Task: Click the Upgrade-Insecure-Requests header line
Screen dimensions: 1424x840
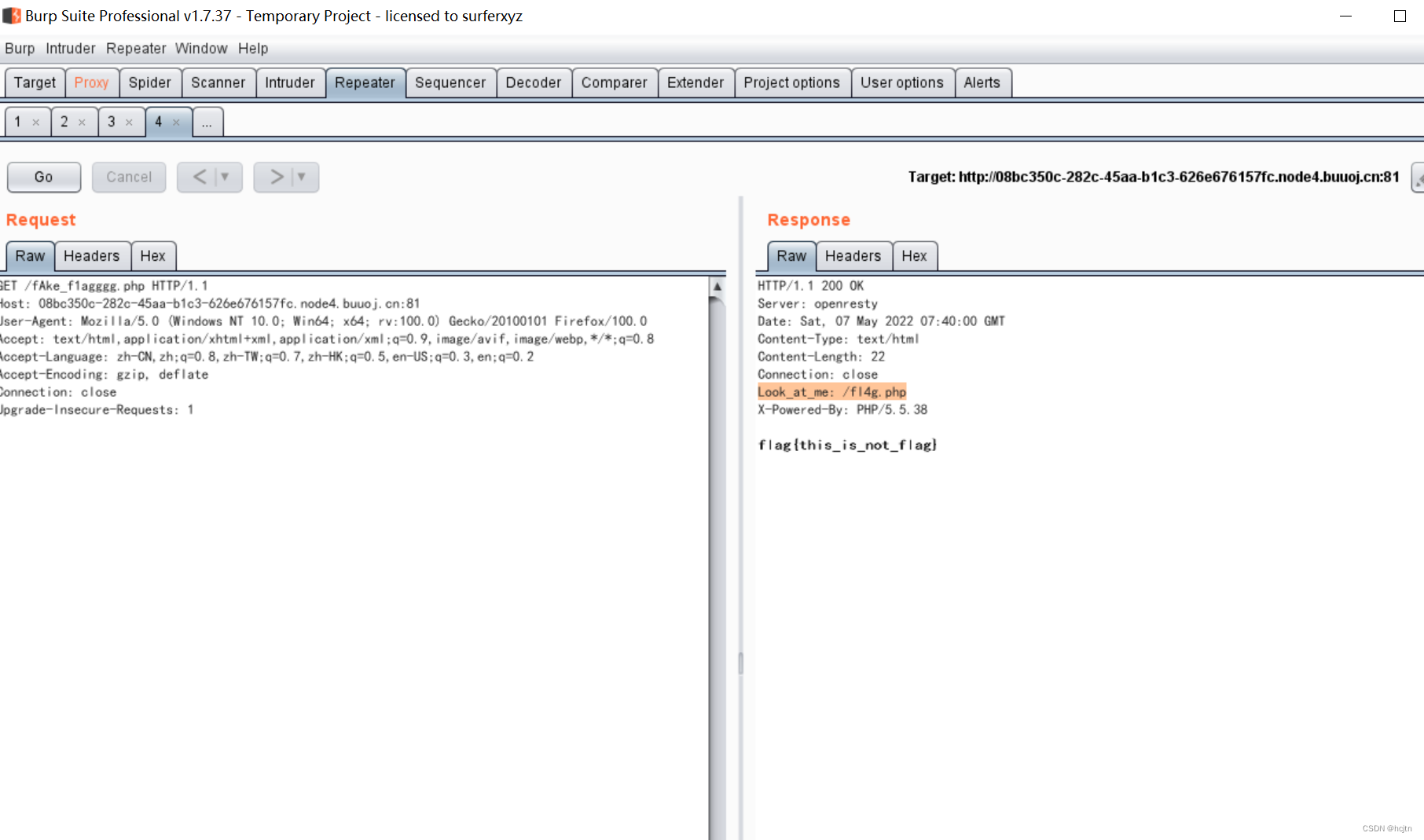Action: pyautogui.click(x=97, y=410)
